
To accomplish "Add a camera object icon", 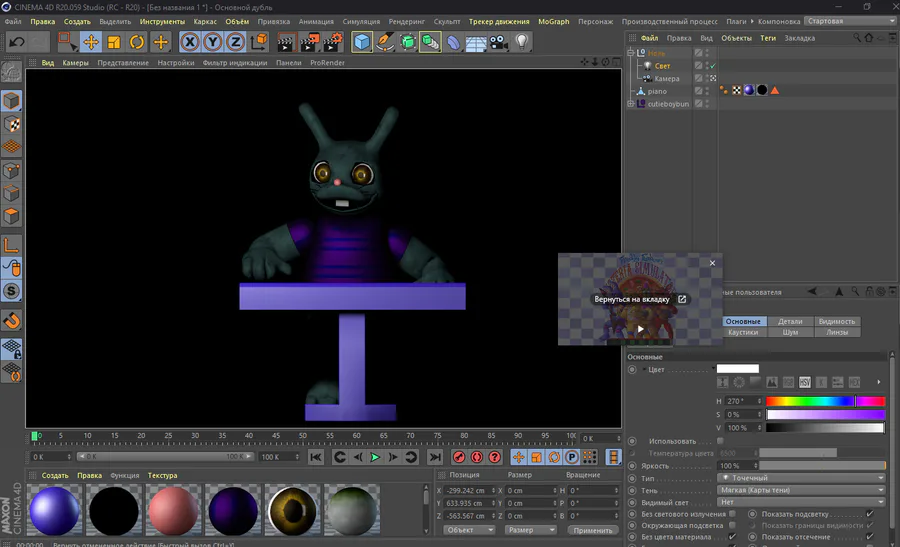I will coord(499,42).
